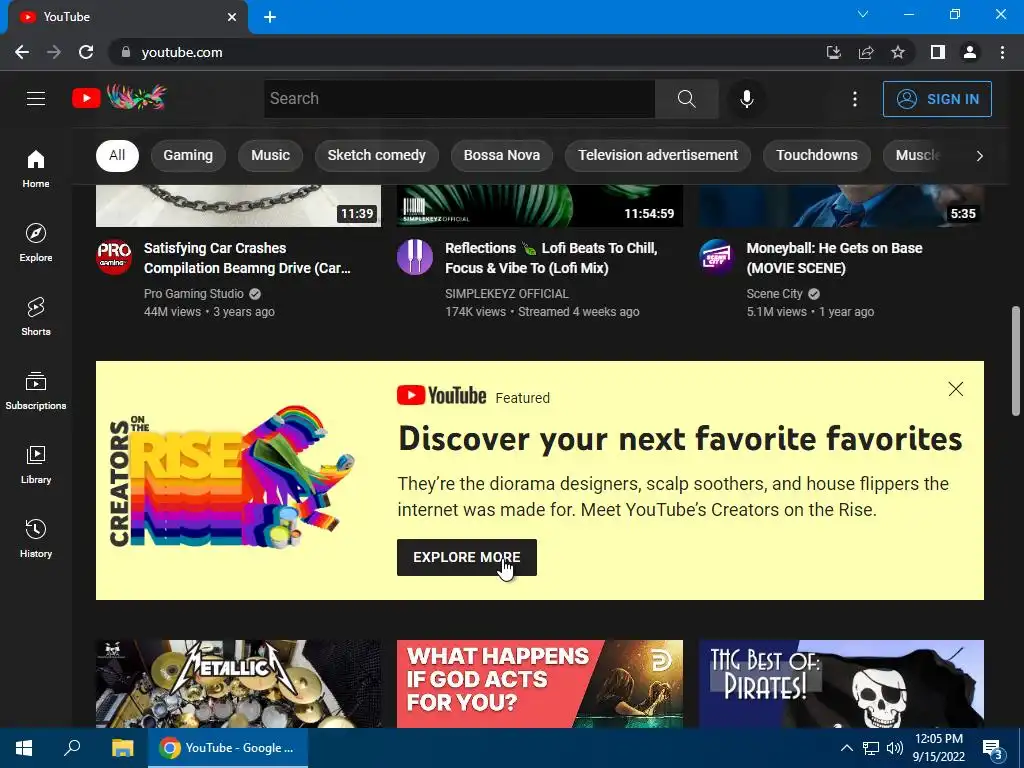The height and width of the screenshot is (768, 1024).
Task: Open the notification center icon
Action: (993, 749)
